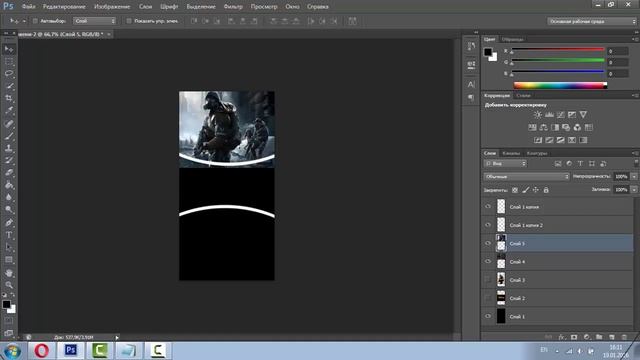
Task: Add a Channel Mixer adjustment icon
Action: point(577,127)
